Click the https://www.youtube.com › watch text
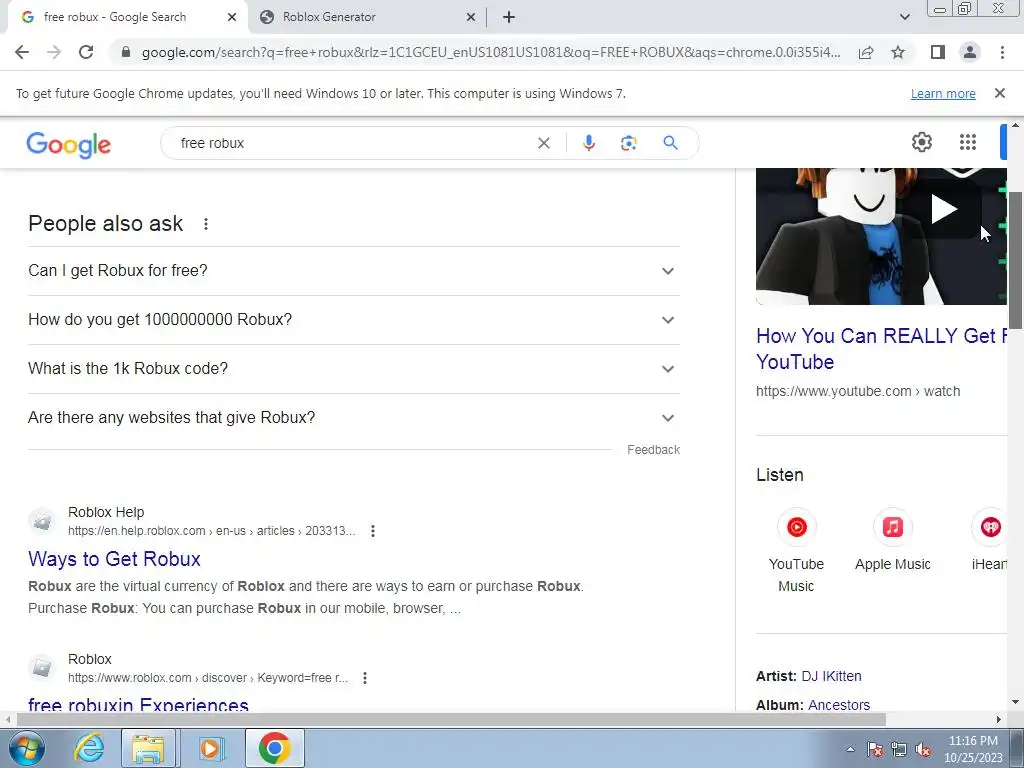 click(x=858, y=391)
